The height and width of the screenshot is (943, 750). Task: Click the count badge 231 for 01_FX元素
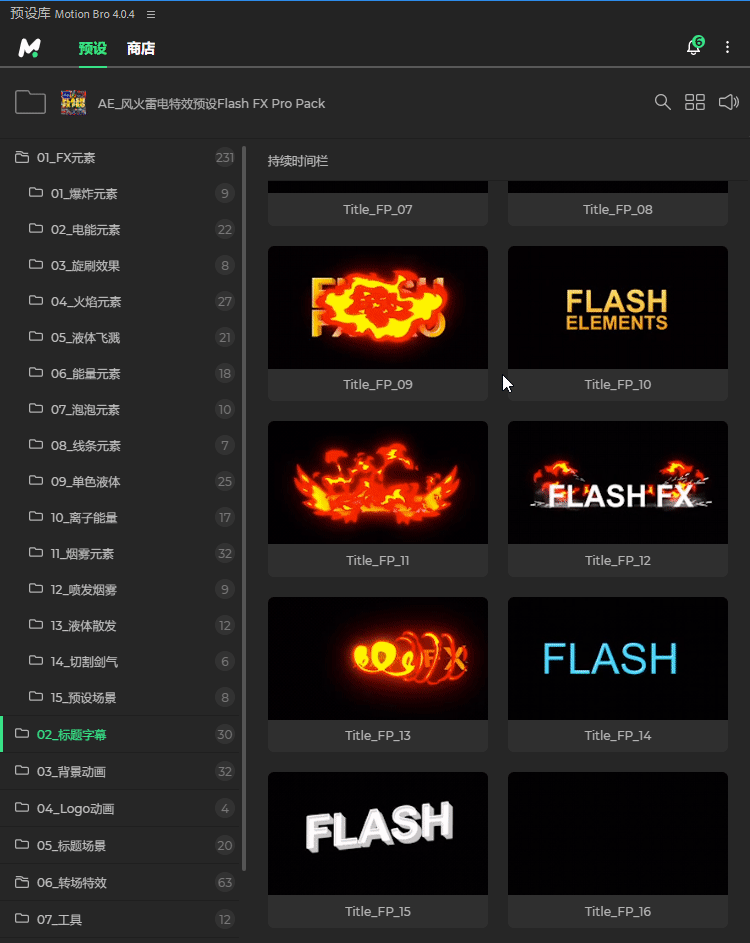coord(224,158)
